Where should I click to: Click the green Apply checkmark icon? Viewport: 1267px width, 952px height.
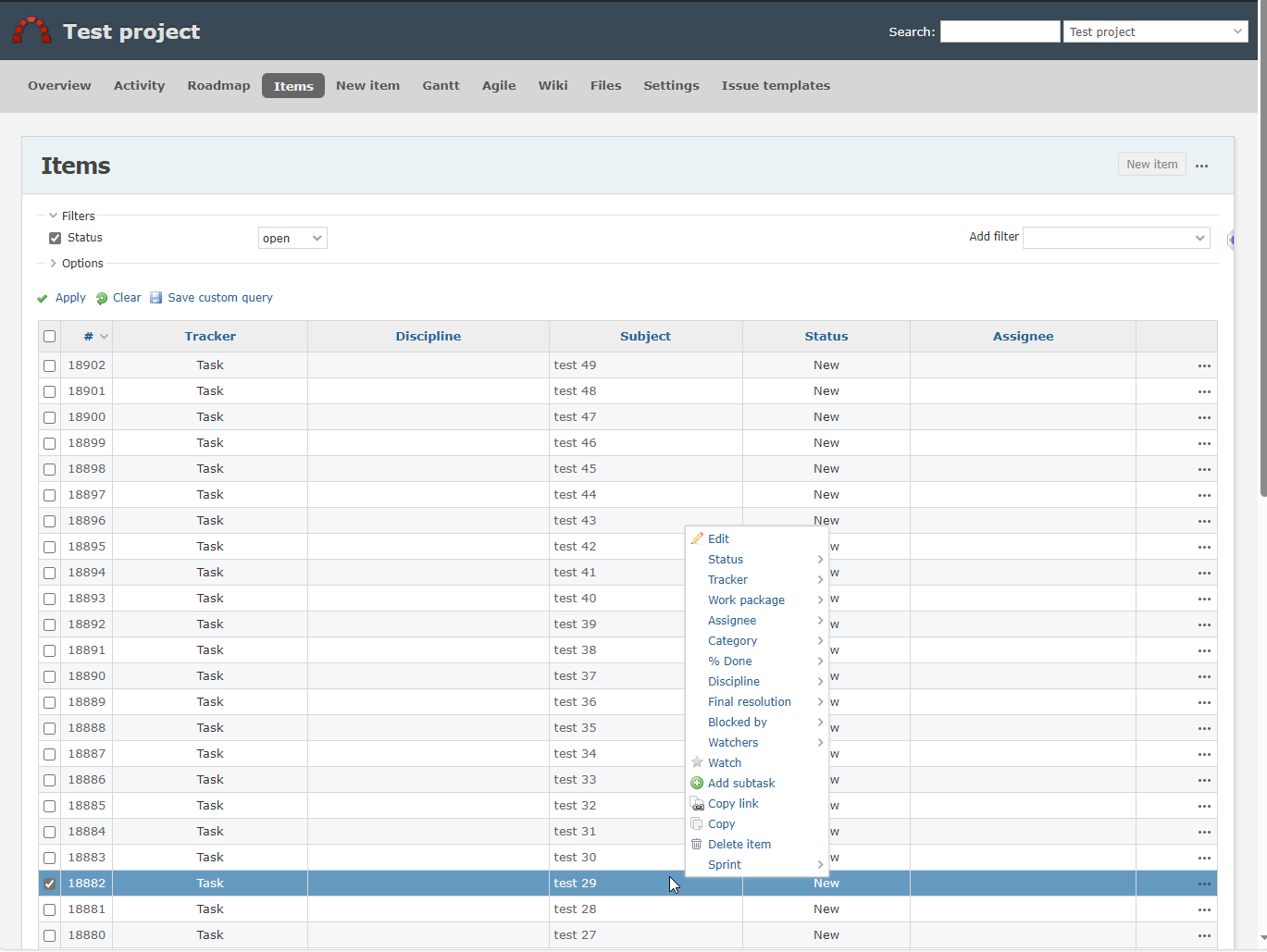43,298
